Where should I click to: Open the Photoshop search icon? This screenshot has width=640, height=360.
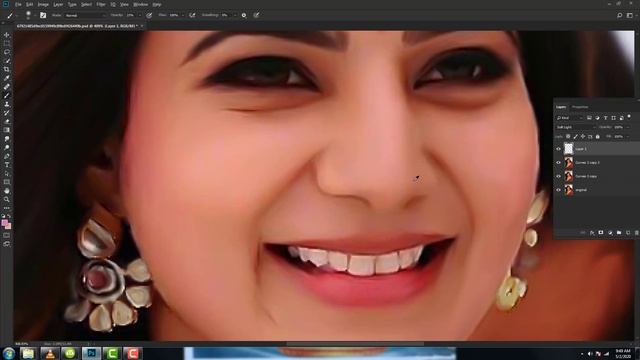(619, 15)
